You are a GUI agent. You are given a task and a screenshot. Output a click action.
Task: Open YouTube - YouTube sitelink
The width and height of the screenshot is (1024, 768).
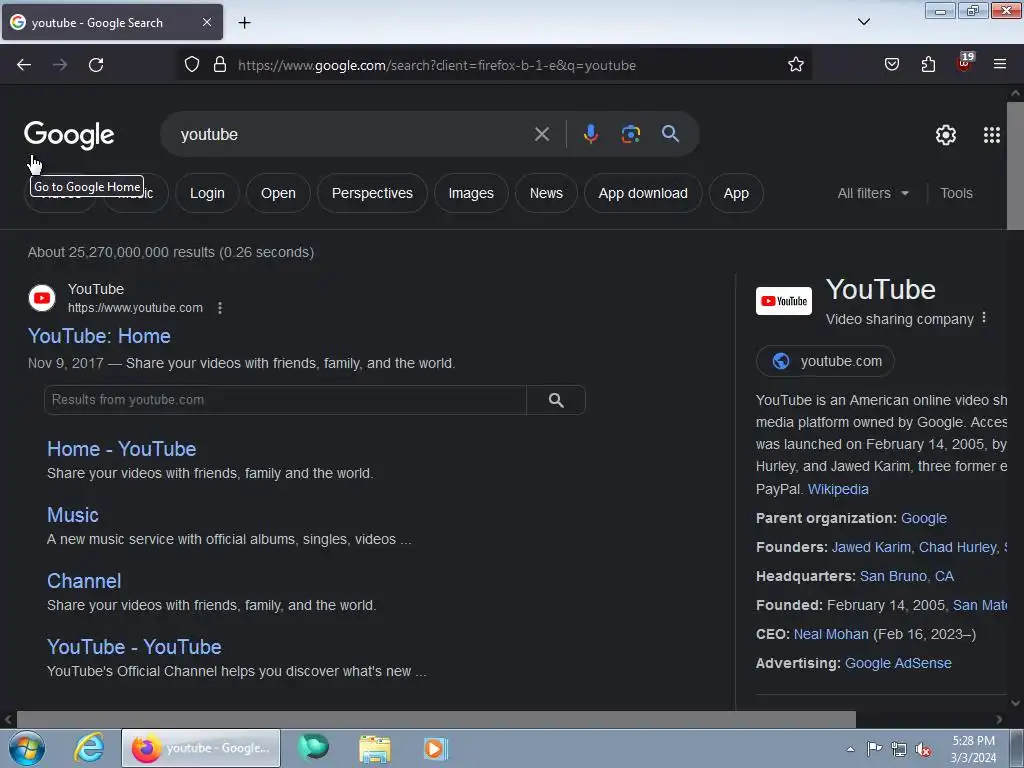tap(134, 647)
